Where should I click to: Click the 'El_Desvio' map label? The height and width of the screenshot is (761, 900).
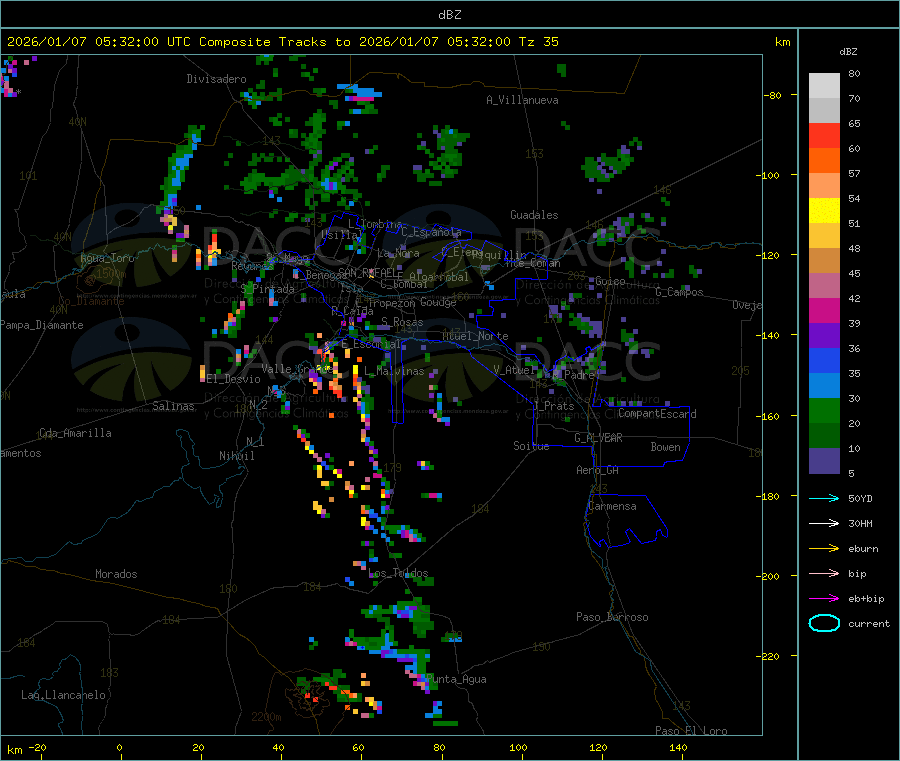[234, 379]
